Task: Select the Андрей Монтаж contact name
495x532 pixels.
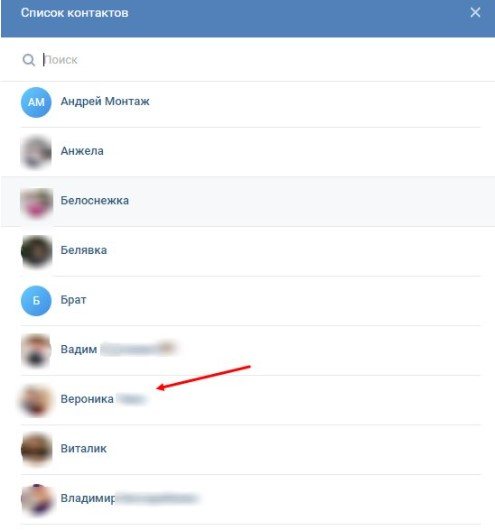Action: click(x=105, y=101)
